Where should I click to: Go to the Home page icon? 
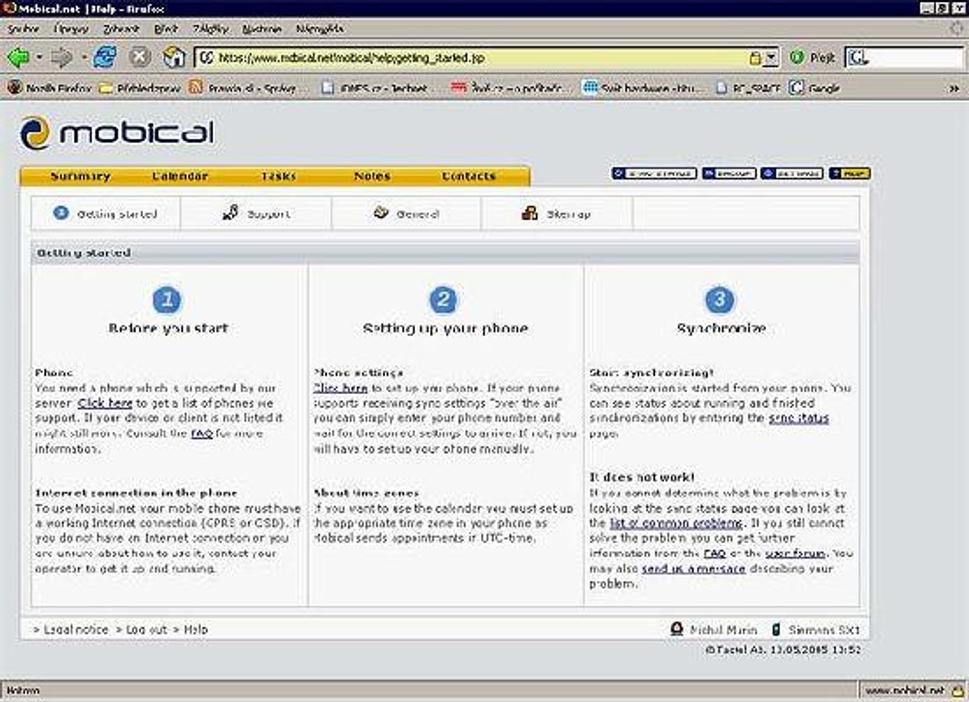point(174,57)
